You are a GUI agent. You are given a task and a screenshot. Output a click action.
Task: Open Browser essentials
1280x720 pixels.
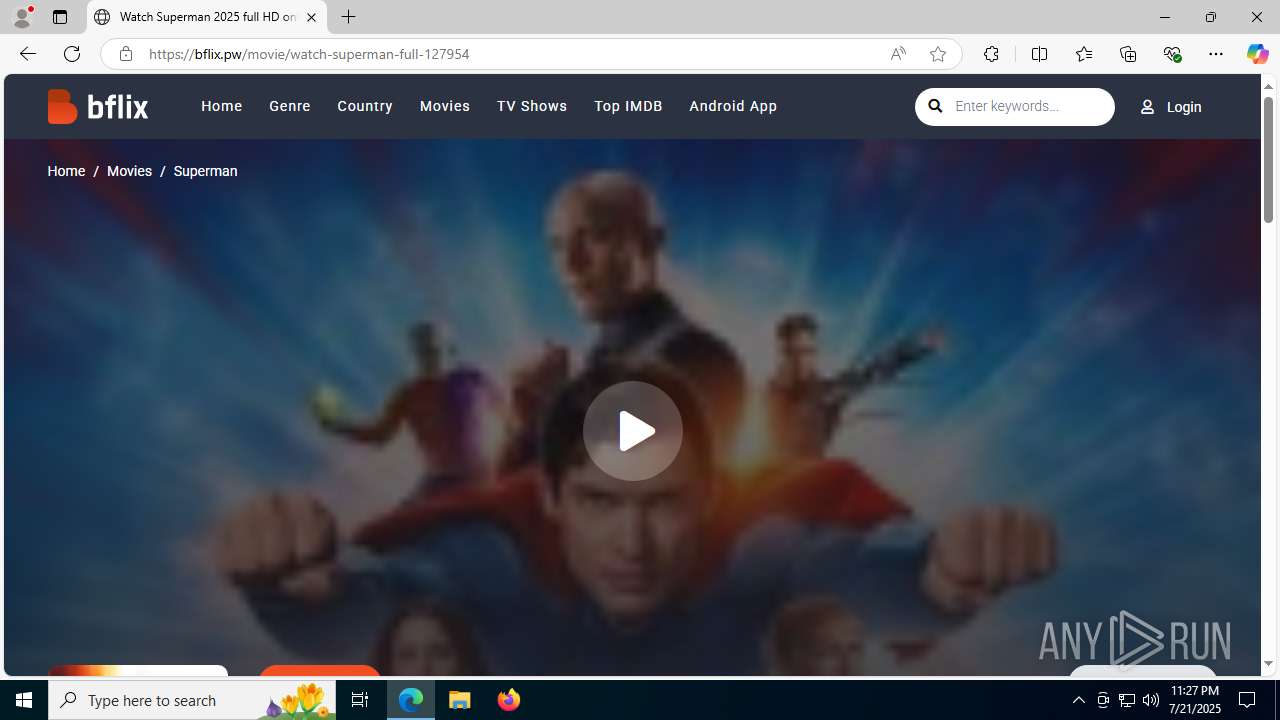1172,54
